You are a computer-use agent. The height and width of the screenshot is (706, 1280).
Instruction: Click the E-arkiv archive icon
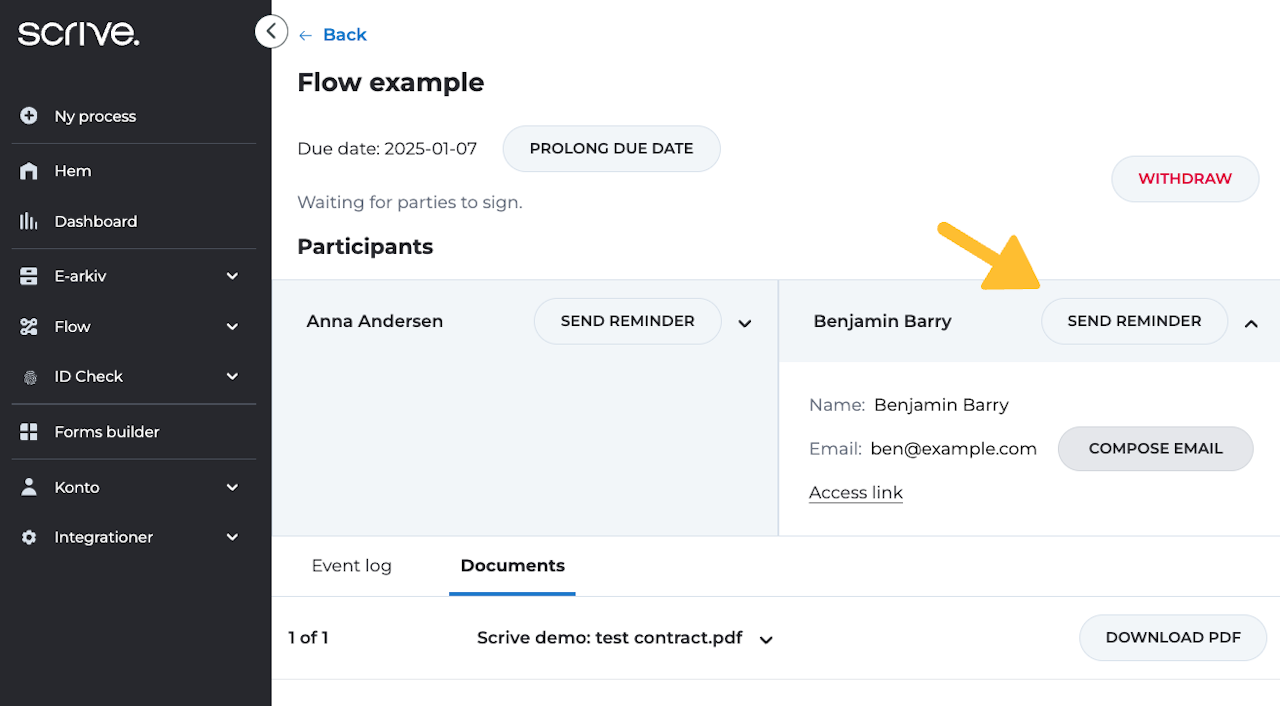tap(29, 276)
